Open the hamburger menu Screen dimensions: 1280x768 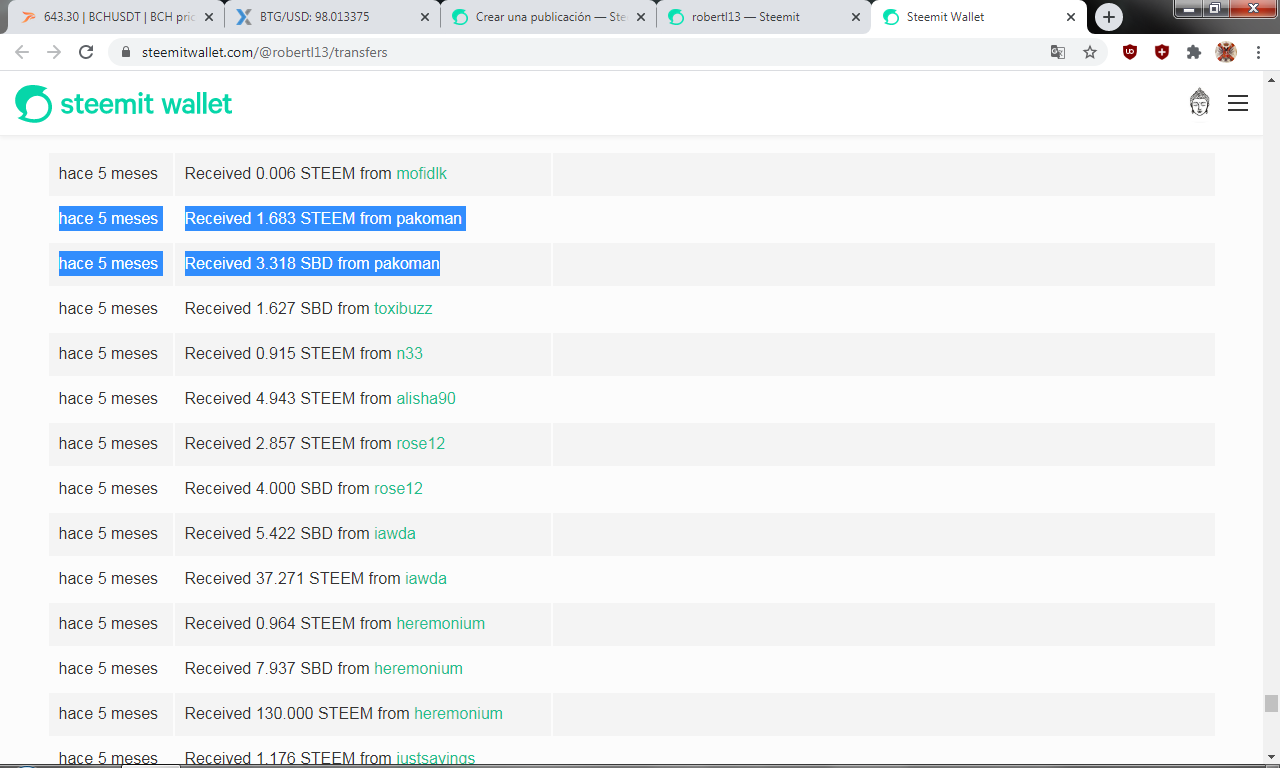1238,103
